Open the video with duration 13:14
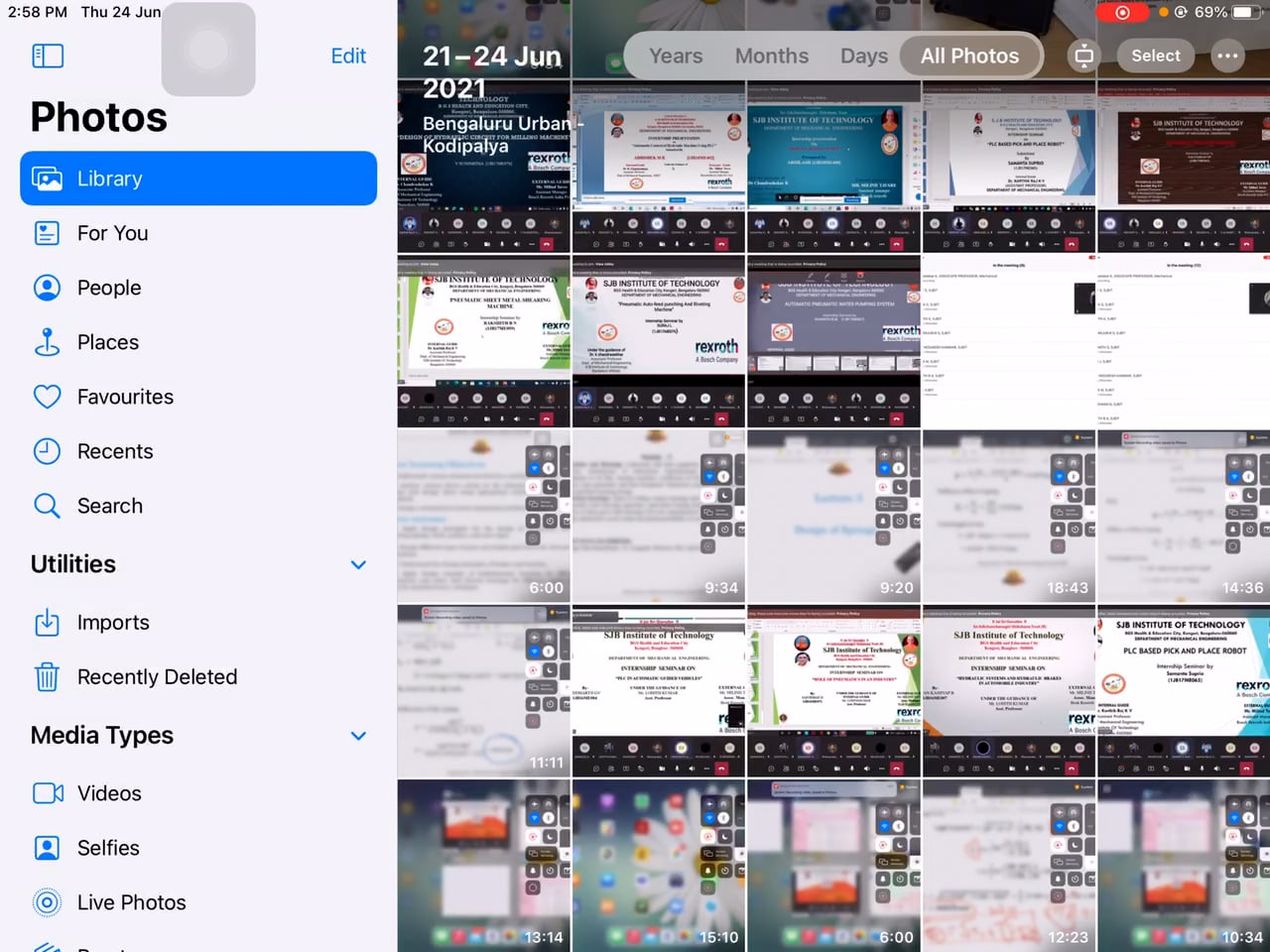 tap(483, 866)
